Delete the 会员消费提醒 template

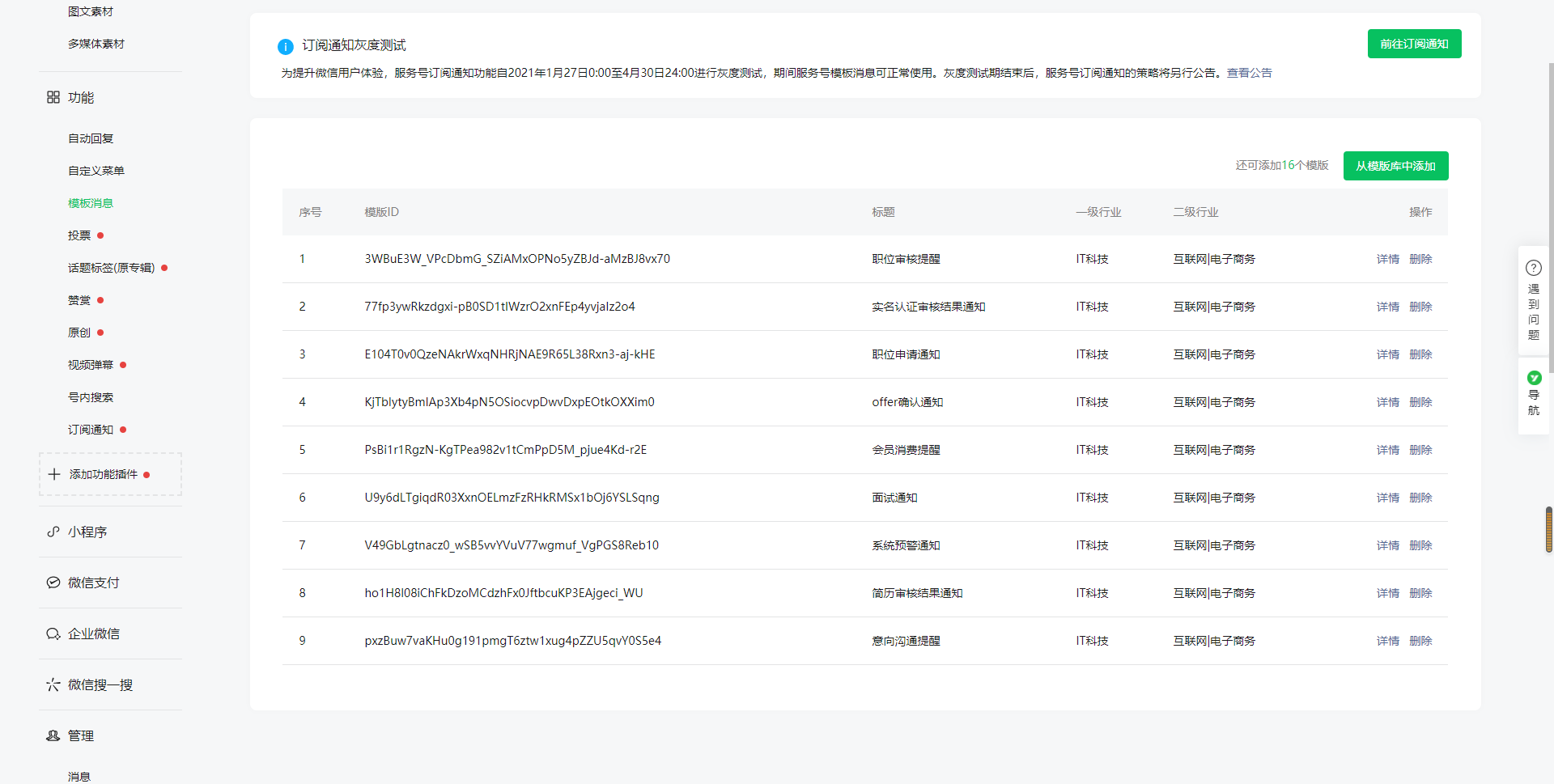(x=1420, y=450)
